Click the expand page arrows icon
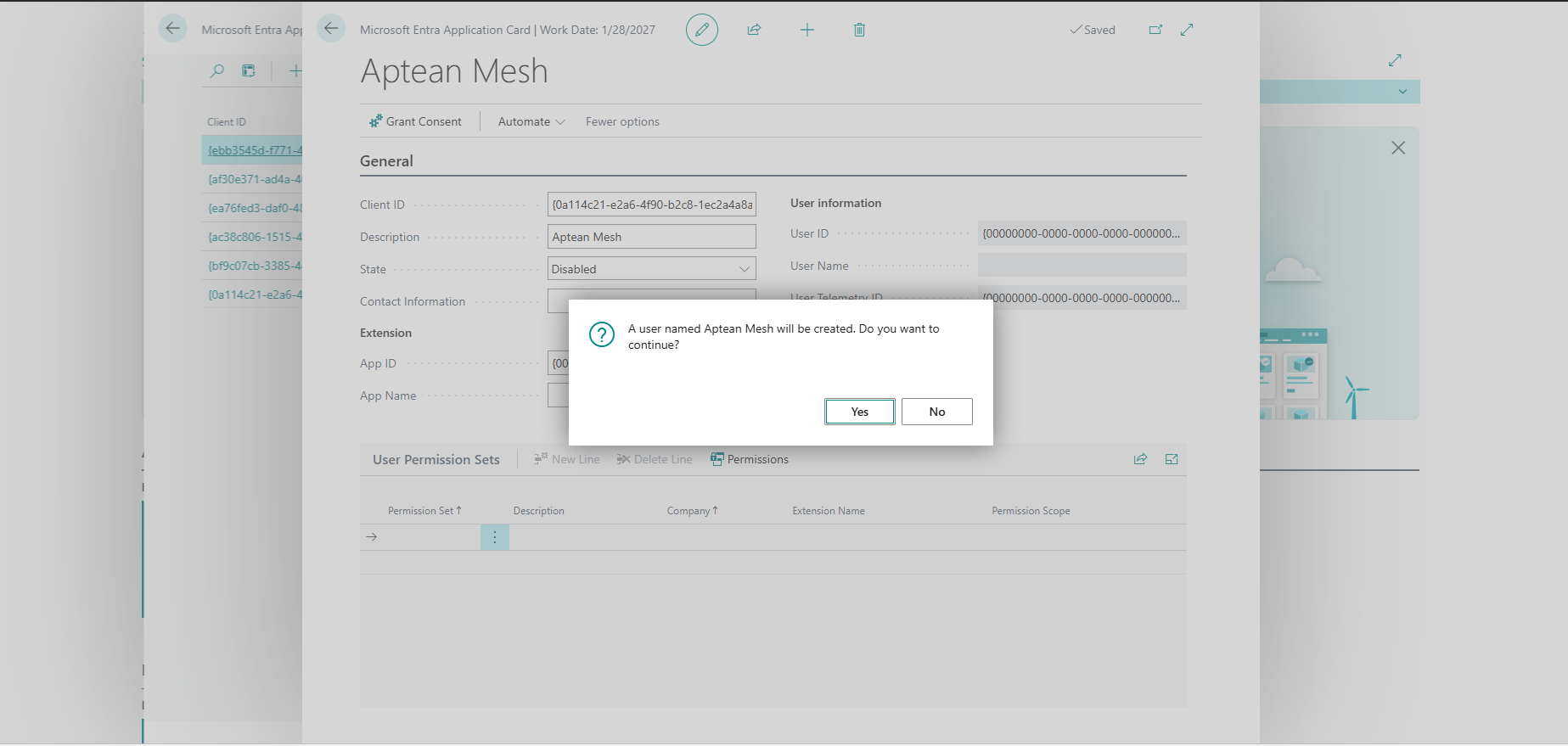The height and width of the screenshot is (746, 1568). click(x=1187, y=30)
